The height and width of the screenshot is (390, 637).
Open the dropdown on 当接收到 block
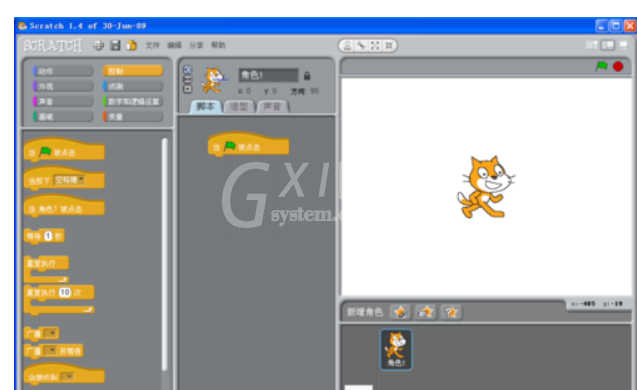coord(67,377)
